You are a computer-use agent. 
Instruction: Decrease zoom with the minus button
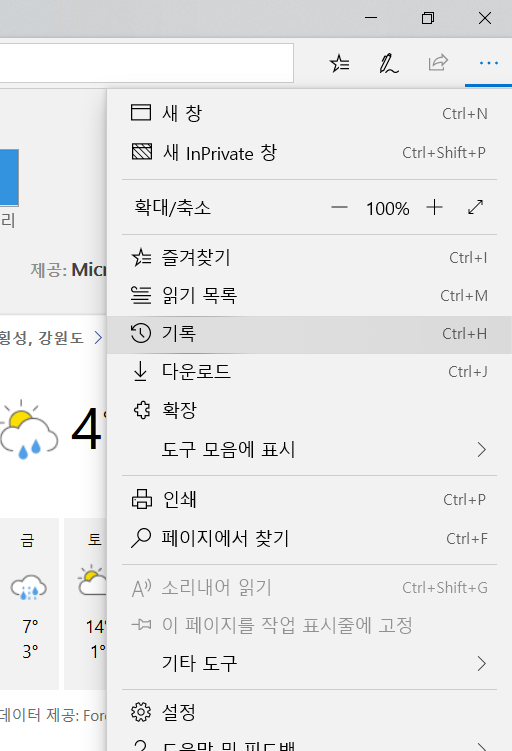click(x=339, y=207)
